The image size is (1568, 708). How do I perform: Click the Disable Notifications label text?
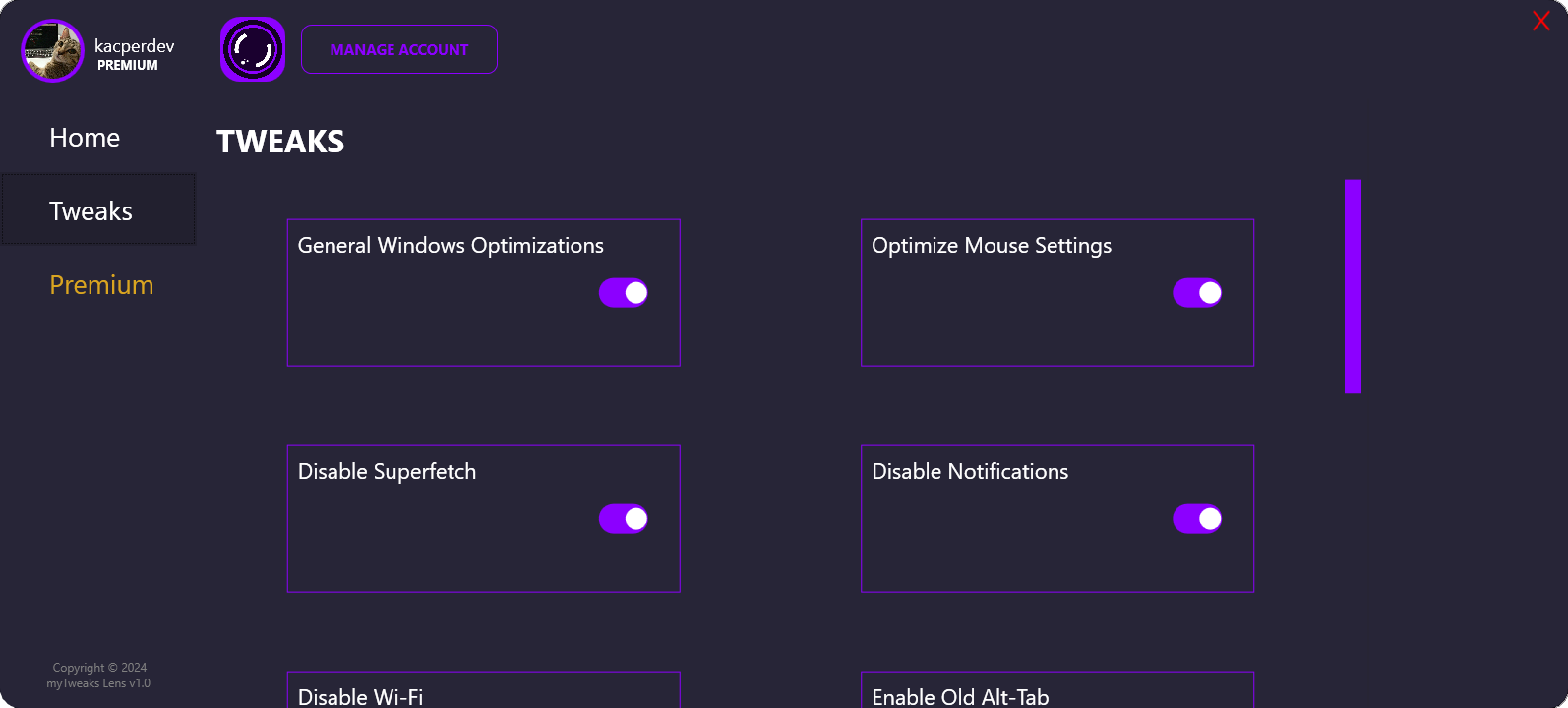(970, 472)
